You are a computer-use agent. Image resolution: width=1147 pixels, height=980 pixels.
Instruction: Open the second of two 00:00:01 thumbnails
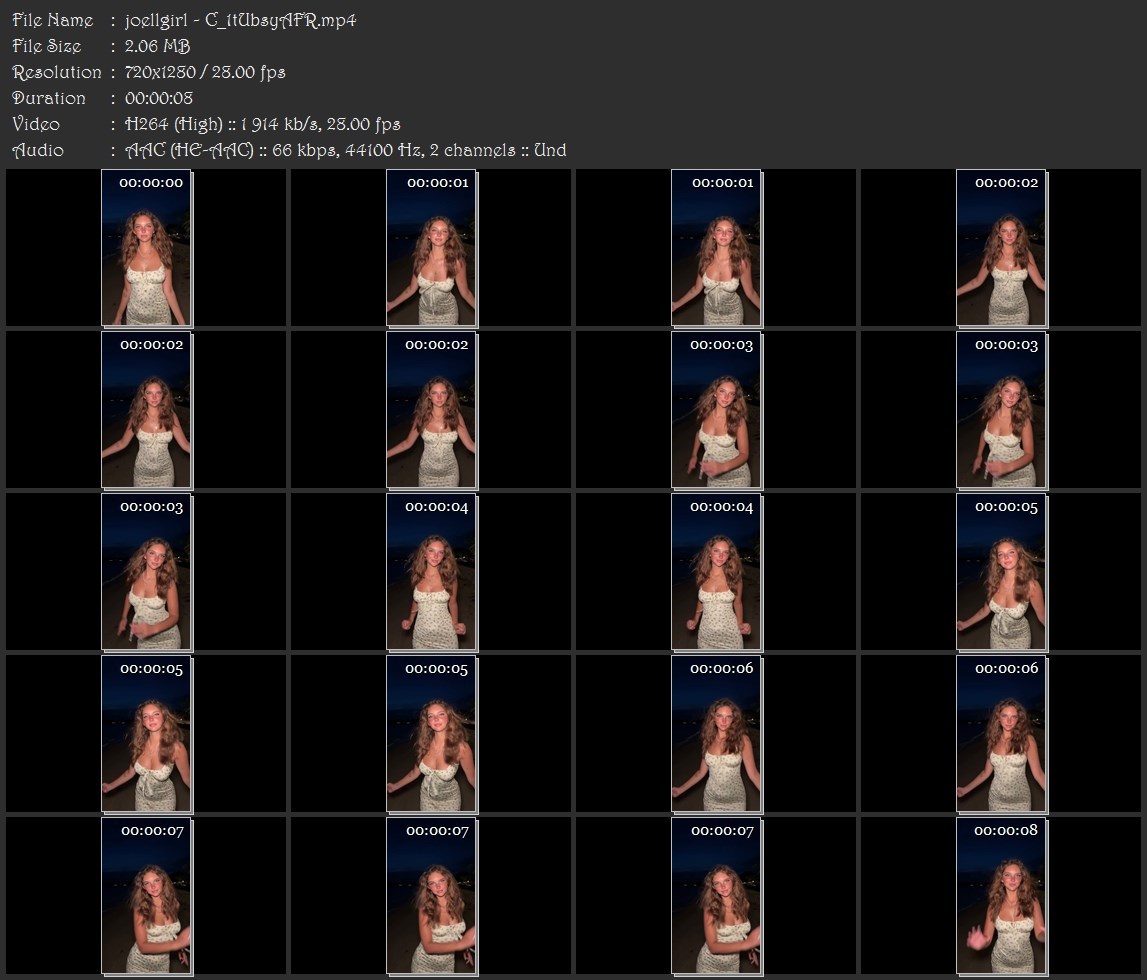pyautogui.click(x=716, y=248)
